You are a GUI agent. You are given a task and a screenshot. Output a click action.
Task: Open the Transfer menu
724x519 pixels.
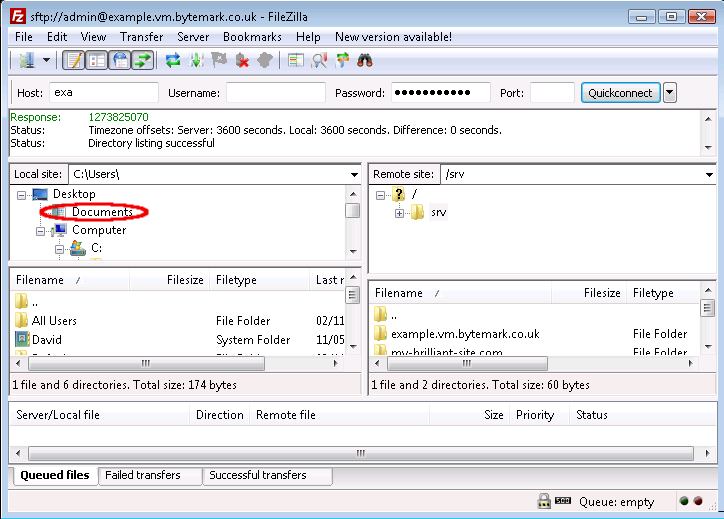(141, 37)
